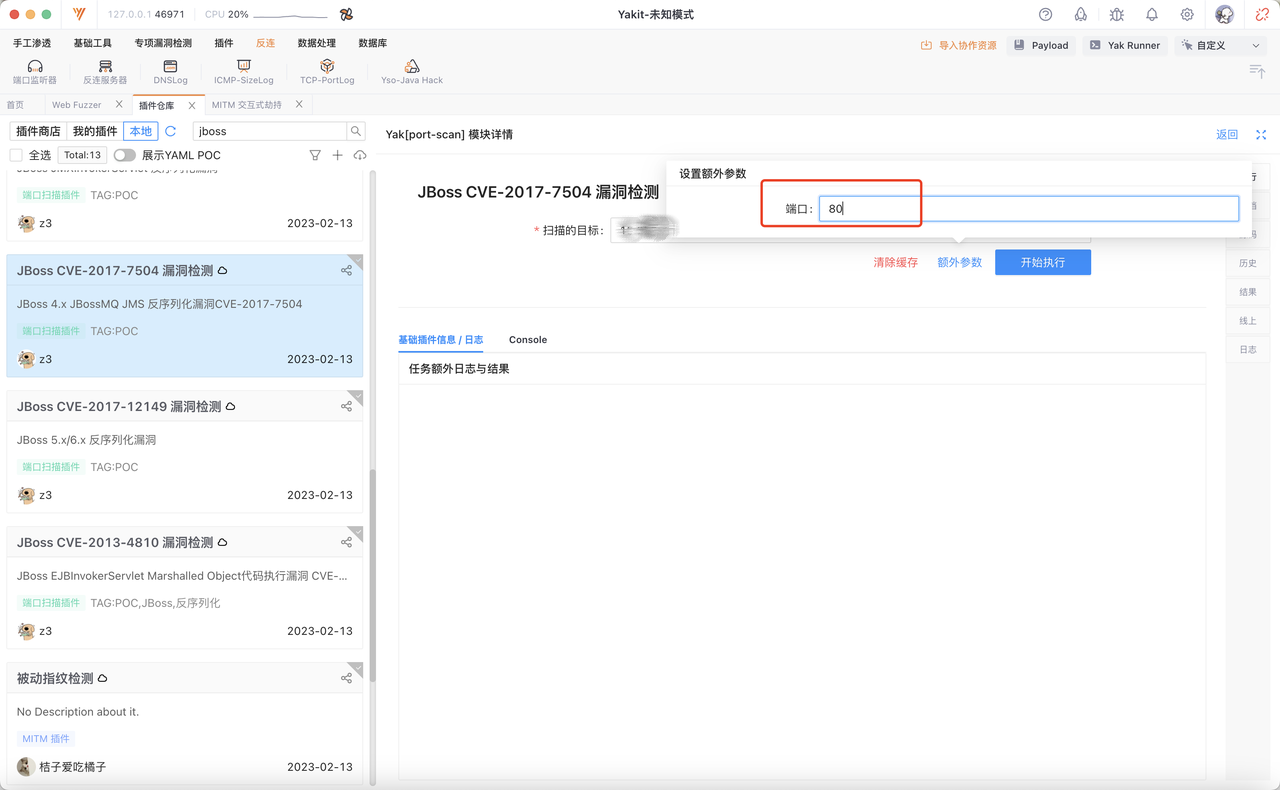Image resolution: width=1280 pixels, height=790 pixels.
Task: Close the MITM 交互式劫持 tab
Action: click(x=300, y=104)
